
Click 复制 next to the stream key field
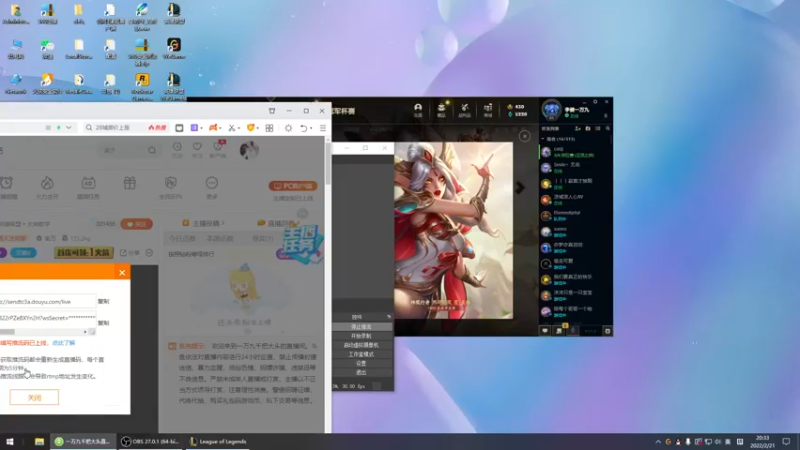104,323
